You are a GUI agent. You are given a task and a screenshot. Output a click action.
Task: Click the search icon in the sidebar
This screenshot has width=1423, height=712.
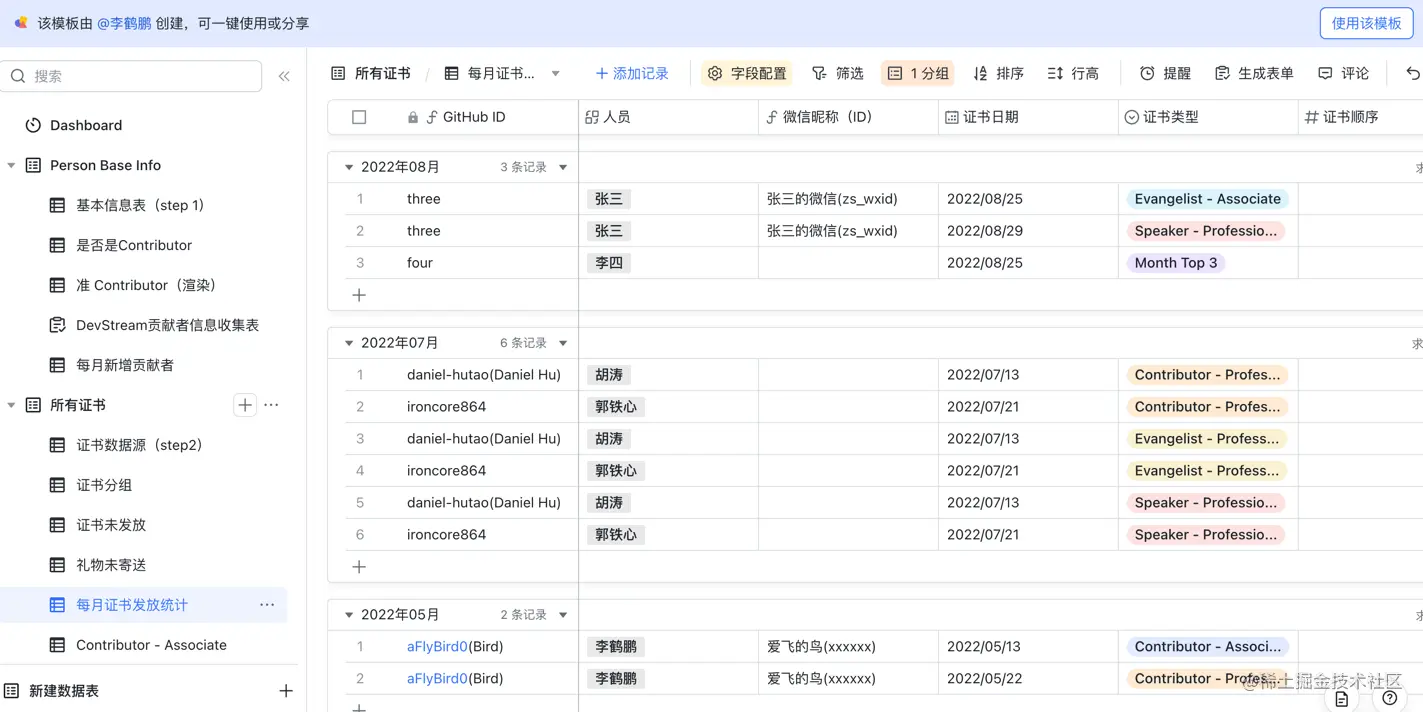19,76
